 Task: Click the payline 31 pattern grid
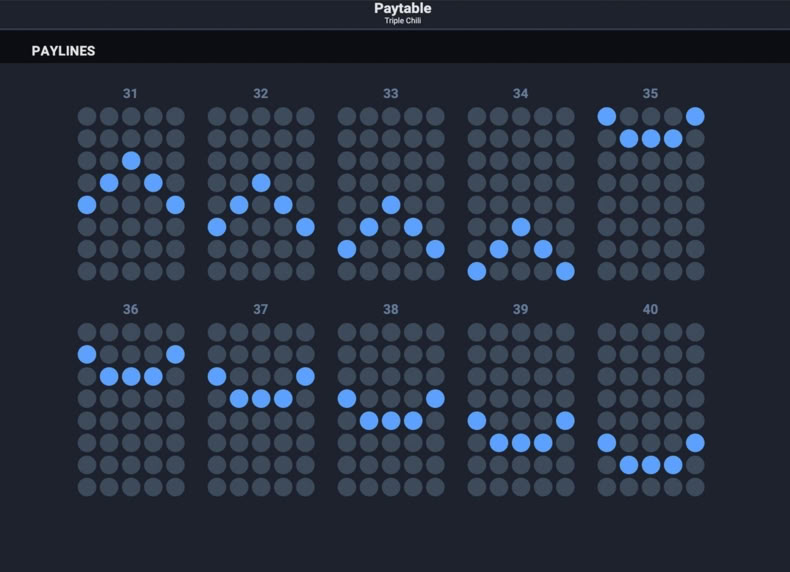point(131,194)
